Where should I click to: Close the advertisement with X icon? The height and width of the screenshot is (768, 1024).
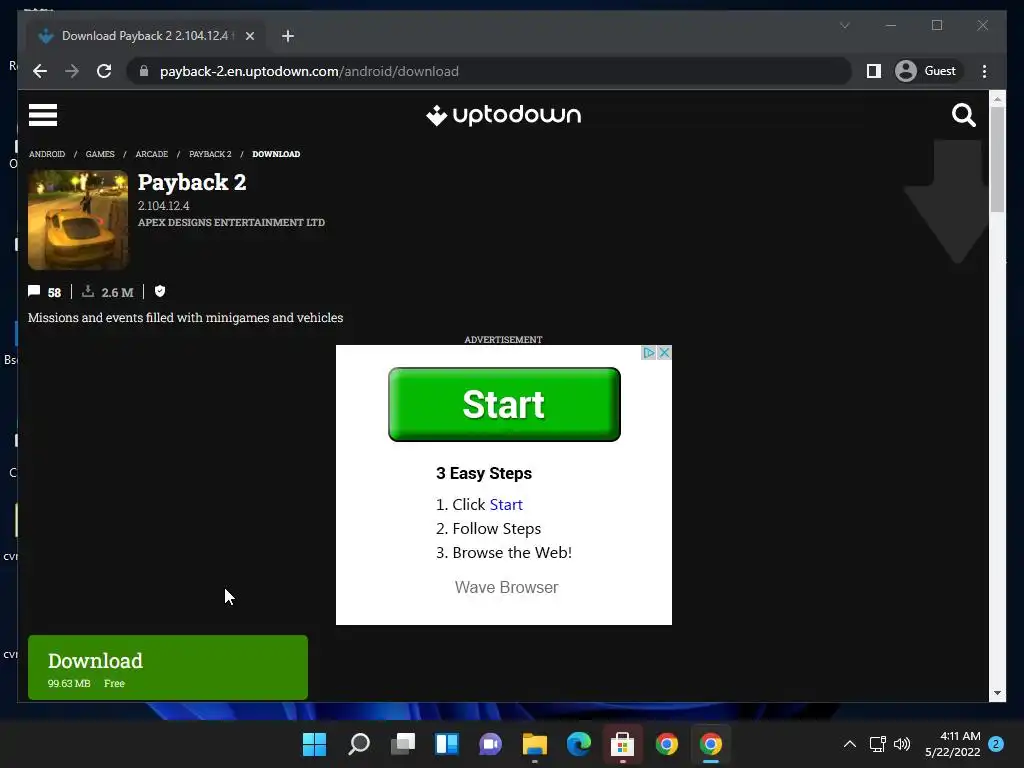click(664, 353)
